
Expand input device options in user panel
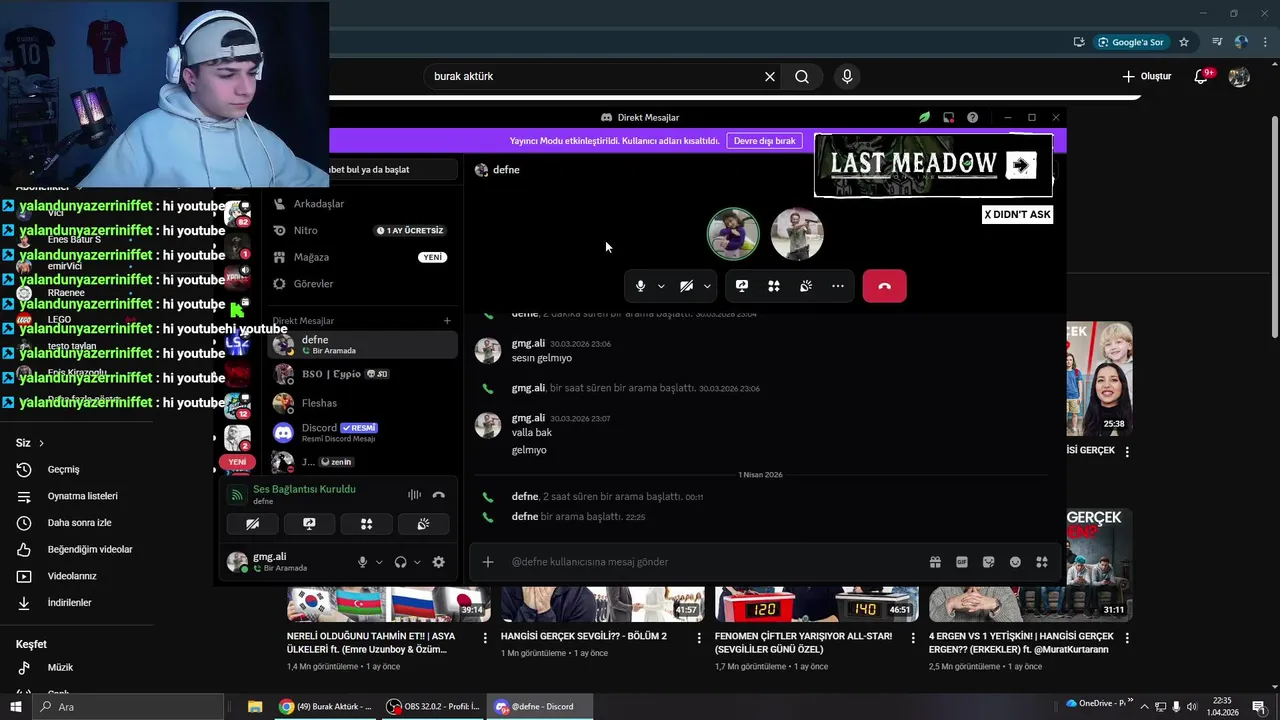(x=379, y=562)
